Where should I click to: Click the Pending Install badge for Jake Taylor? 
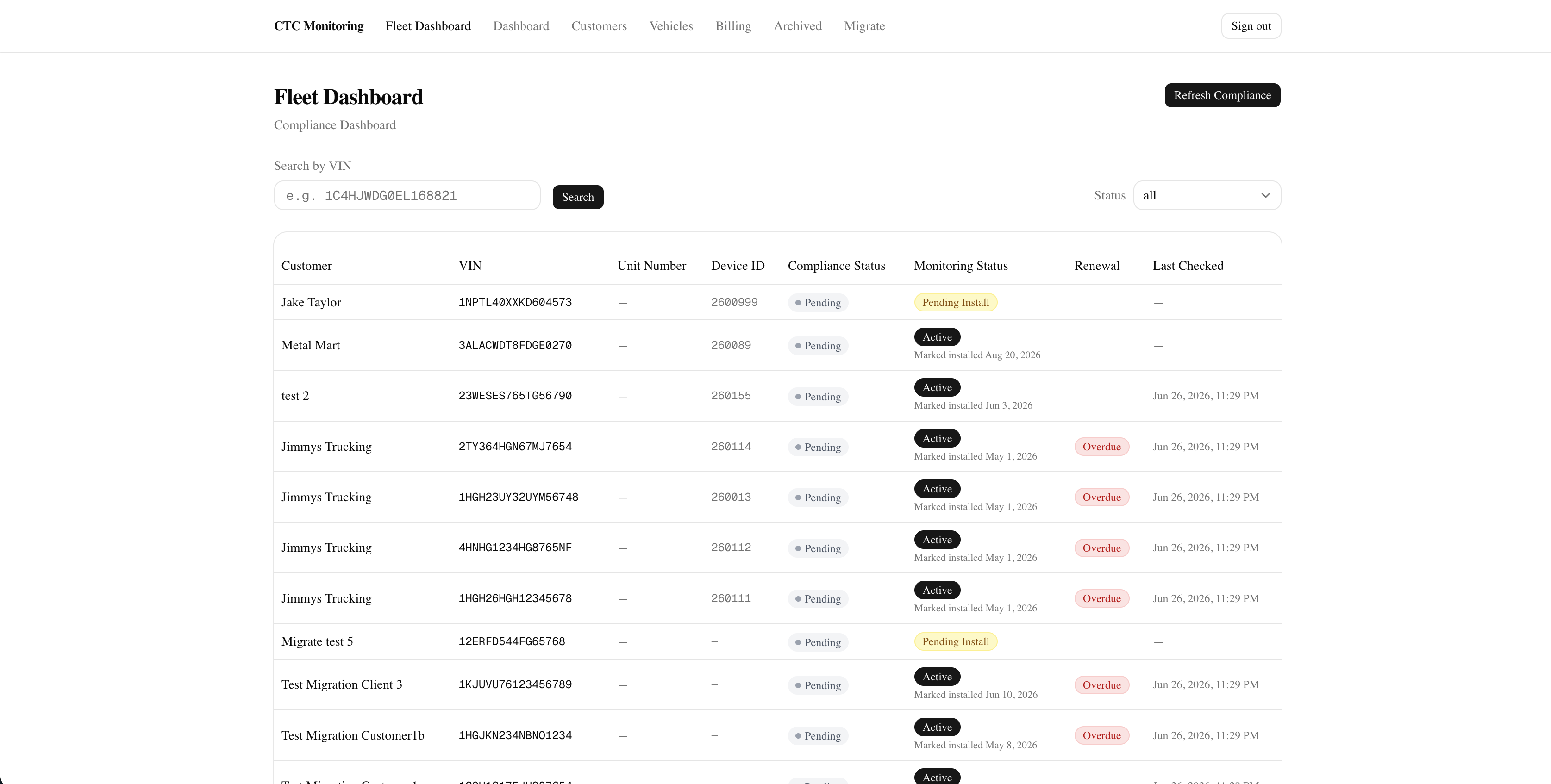point(956,302)
